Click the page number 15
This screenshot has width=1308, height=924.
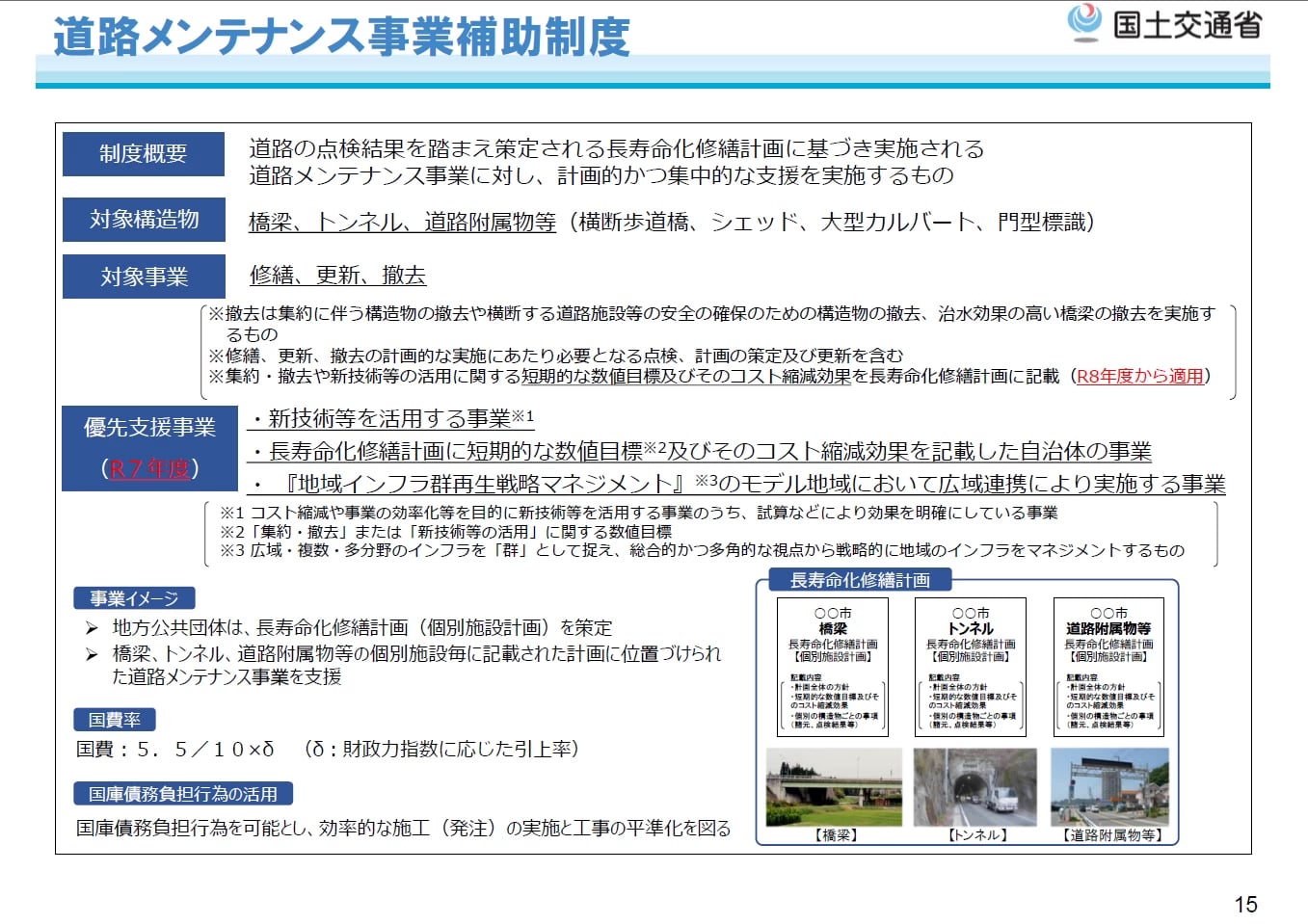click(x=1245, y=904)
